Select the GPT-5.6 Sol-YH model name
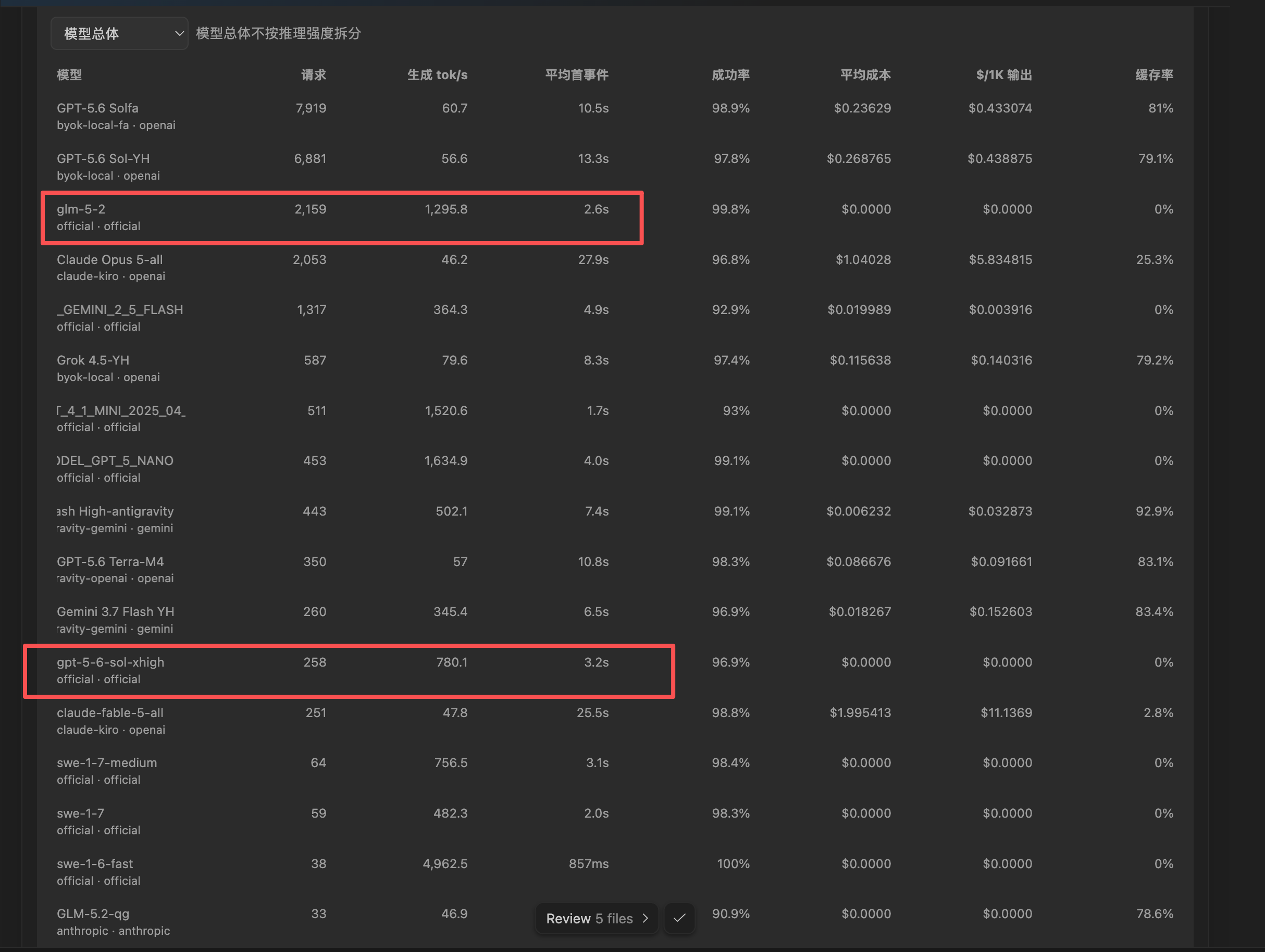The width and height of the screenshot is (1265, 952). (x=104, y=158)
